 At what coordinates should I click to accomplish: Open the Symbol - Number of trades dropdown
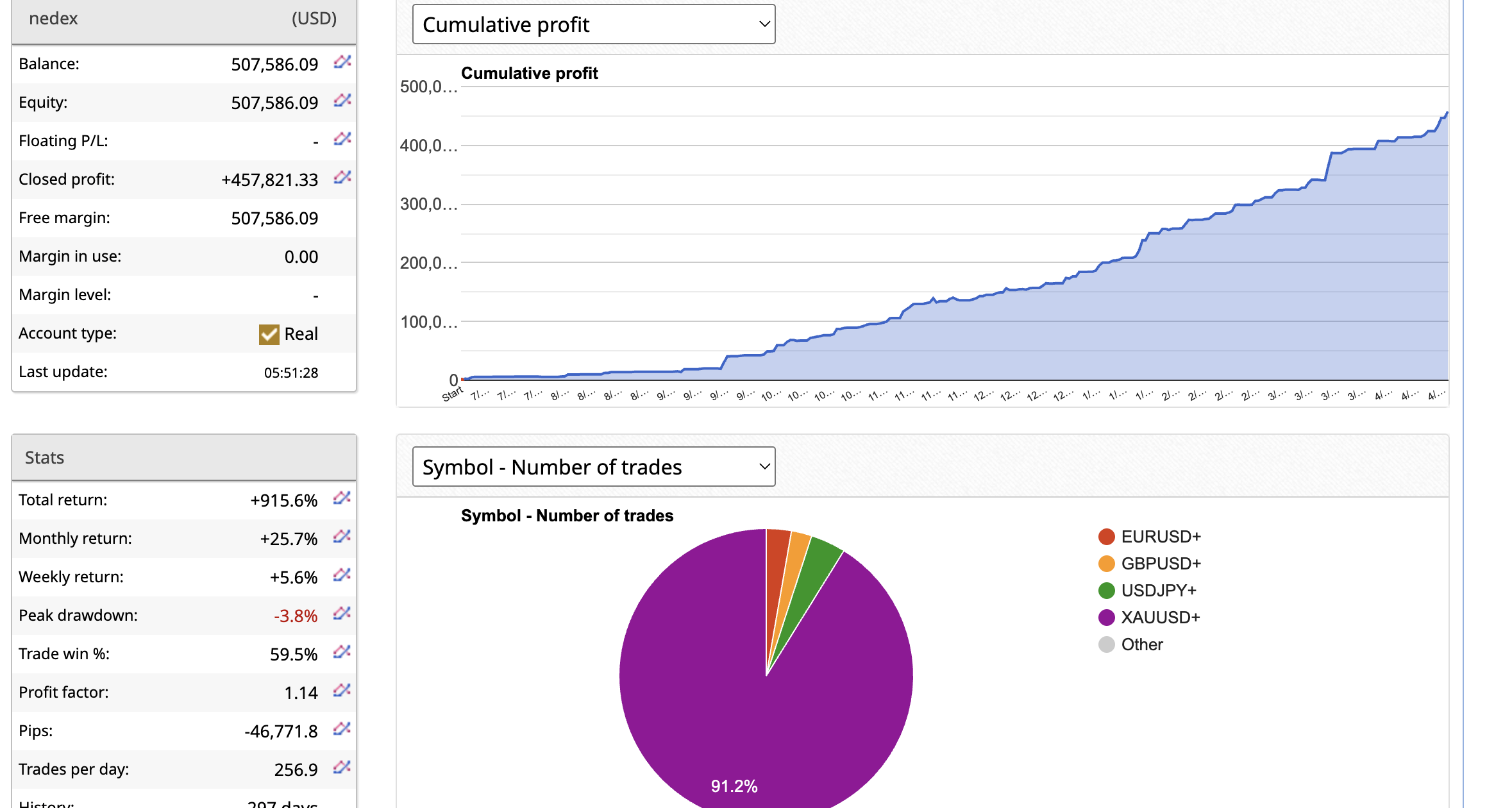[x=593, y=467]
